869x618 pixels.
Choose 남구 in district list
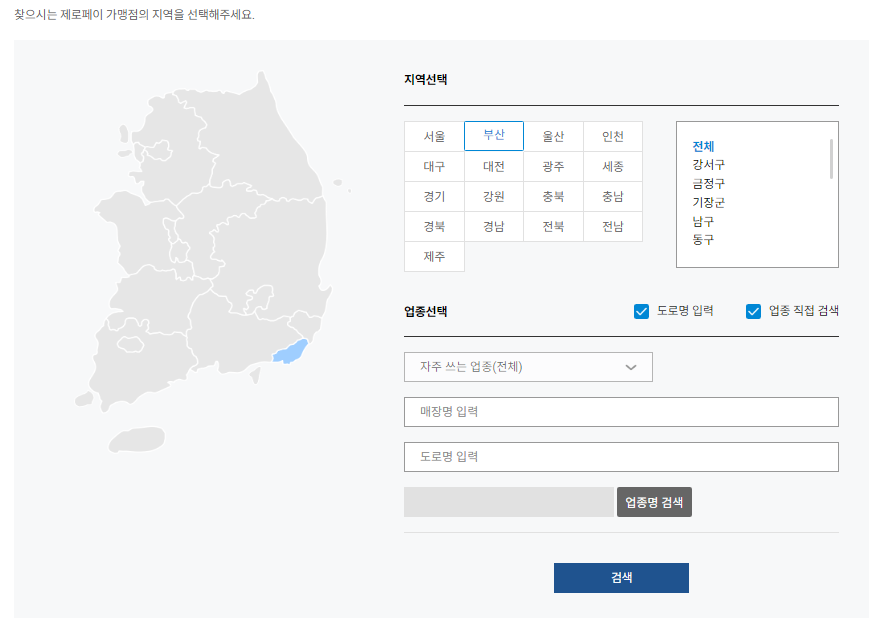(703, 221)
